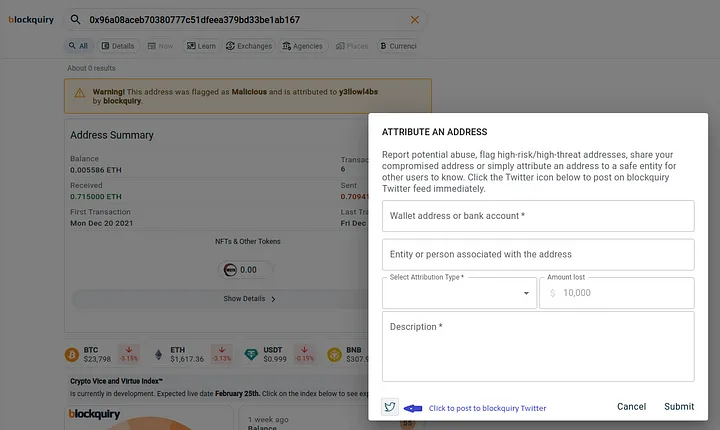Open the blockquiry logo at top left
720x430 pixels.
(x=31, y=19)
